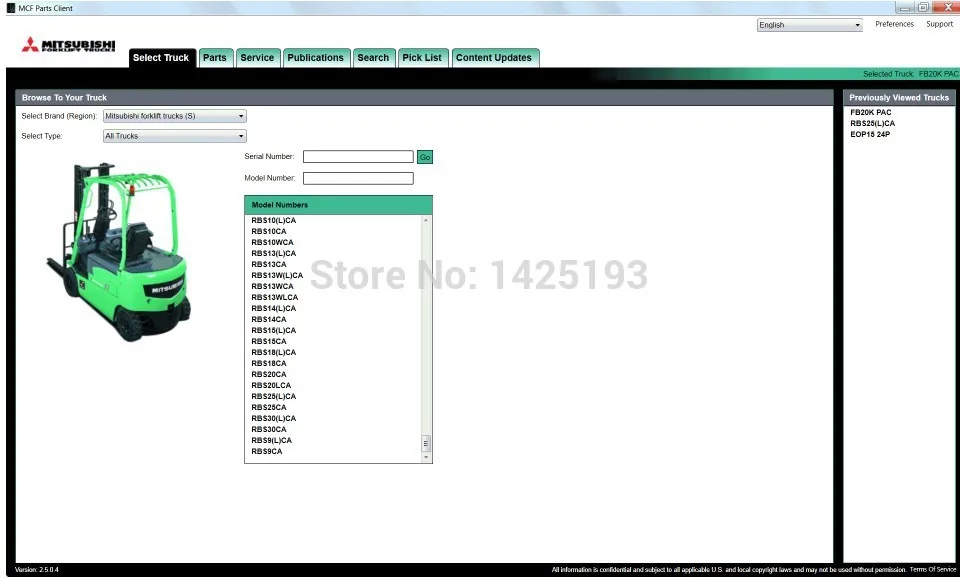Click the MCF Parts Client title bar icon
960x578 pixels.
[10, 8]
